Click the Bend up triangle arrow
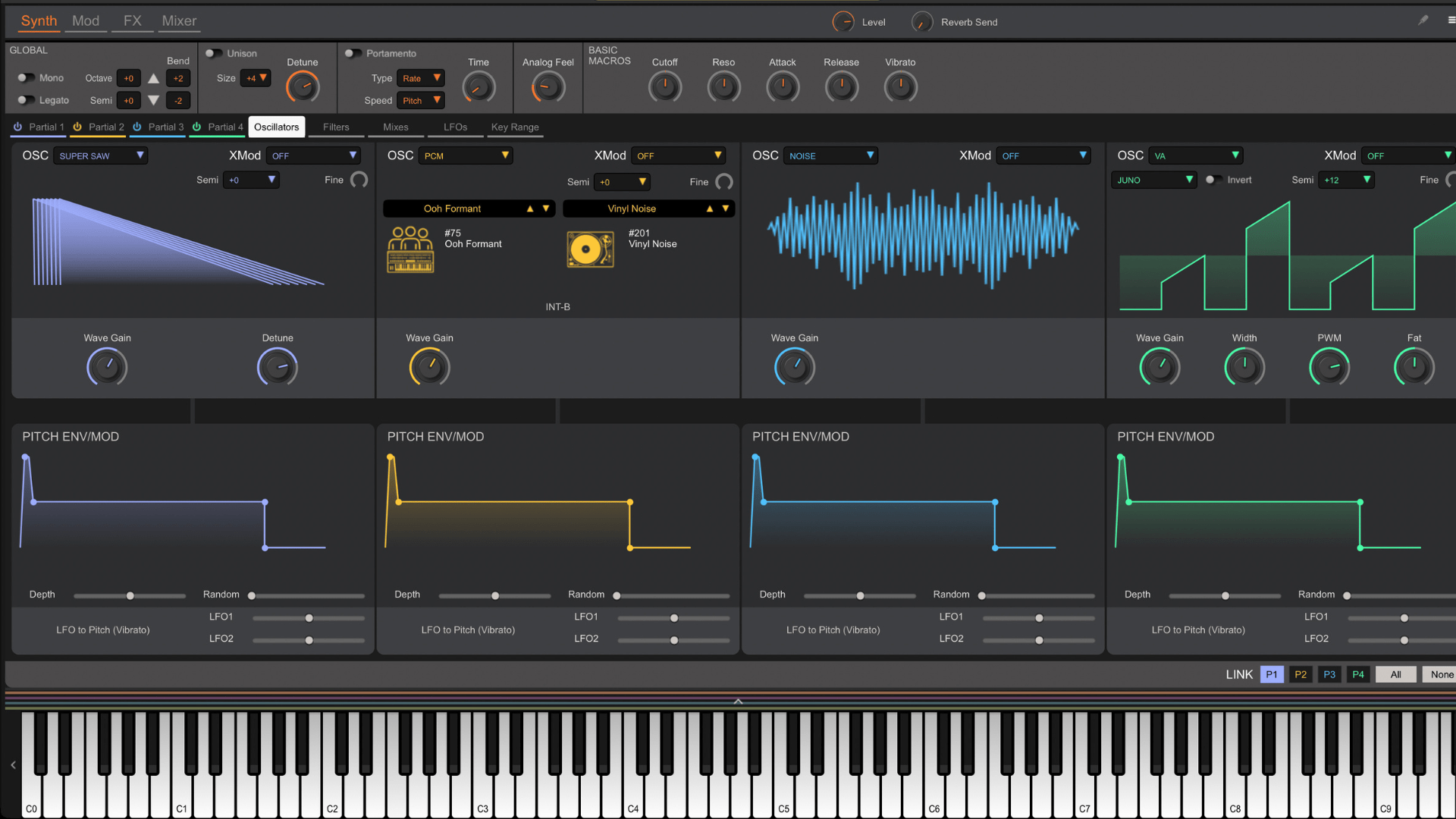 [x=153, y=78]
